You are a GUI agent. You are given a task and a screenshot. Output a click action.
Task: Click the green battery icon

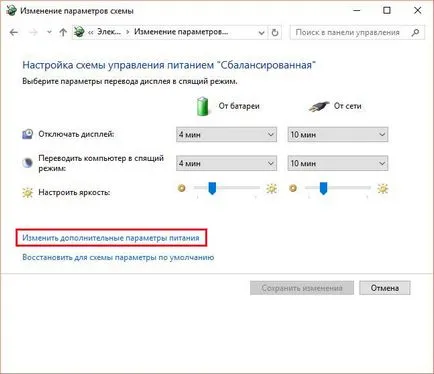click(202, 106)
